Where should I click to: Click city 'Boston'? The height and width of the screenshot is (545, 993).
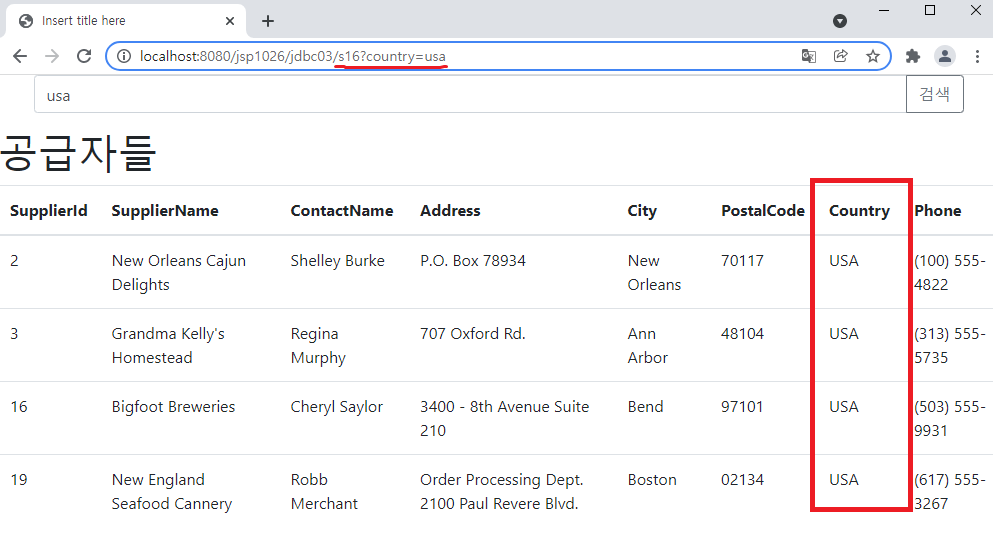(x=652, y=480)
